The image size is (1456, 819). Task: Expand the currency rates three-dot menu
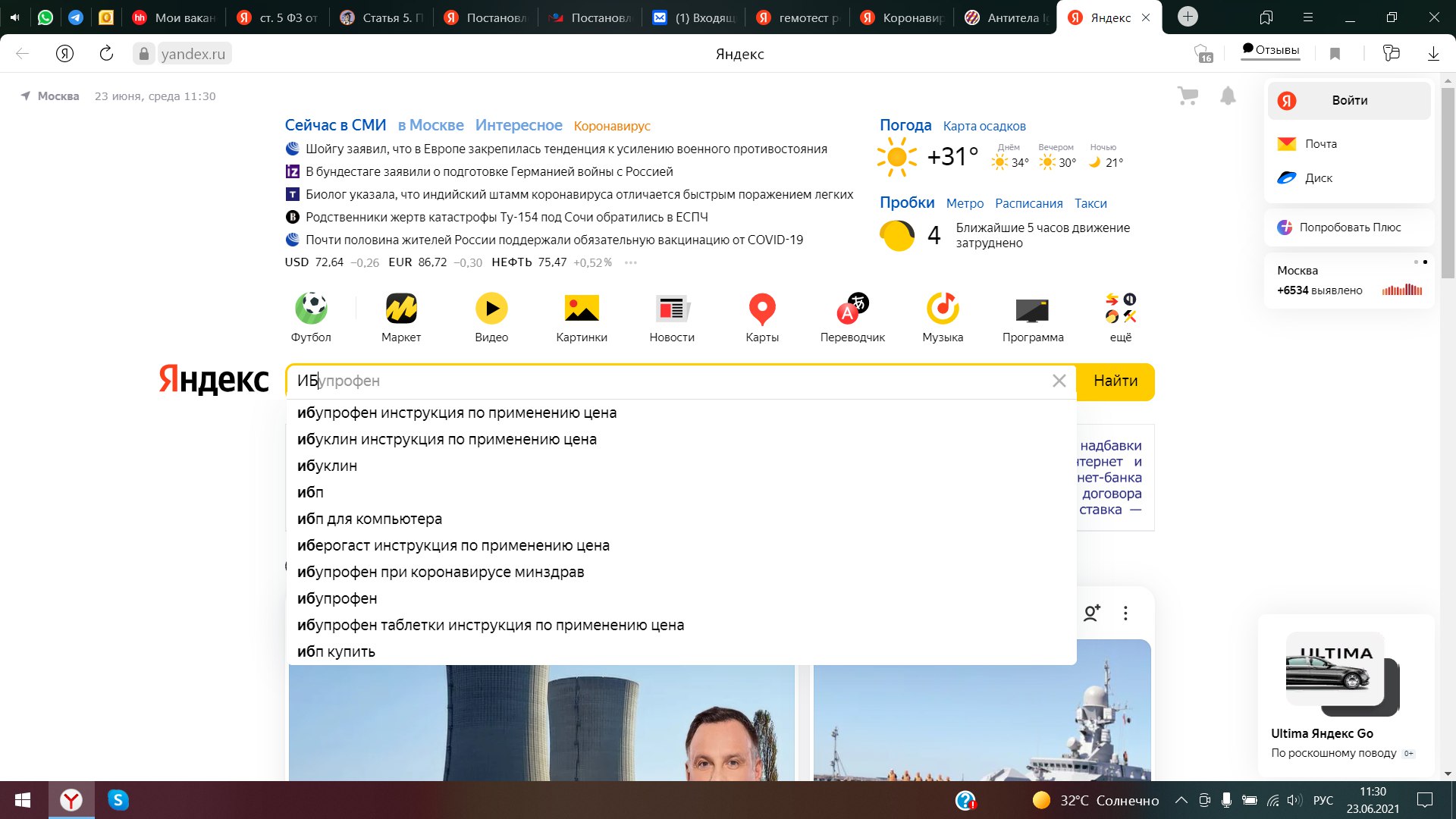(631, 262)
